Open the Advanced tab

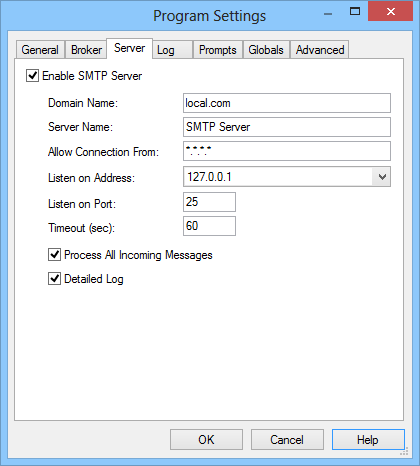tap(320, 50)
